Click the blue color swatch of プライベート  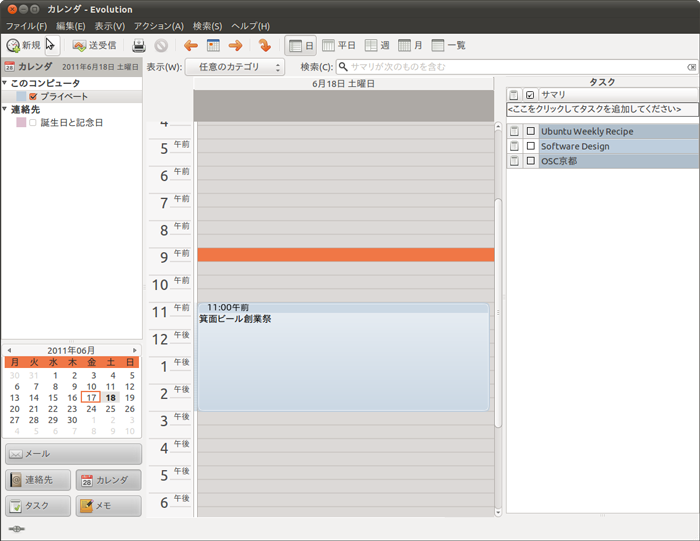click(x=21, y=96)
